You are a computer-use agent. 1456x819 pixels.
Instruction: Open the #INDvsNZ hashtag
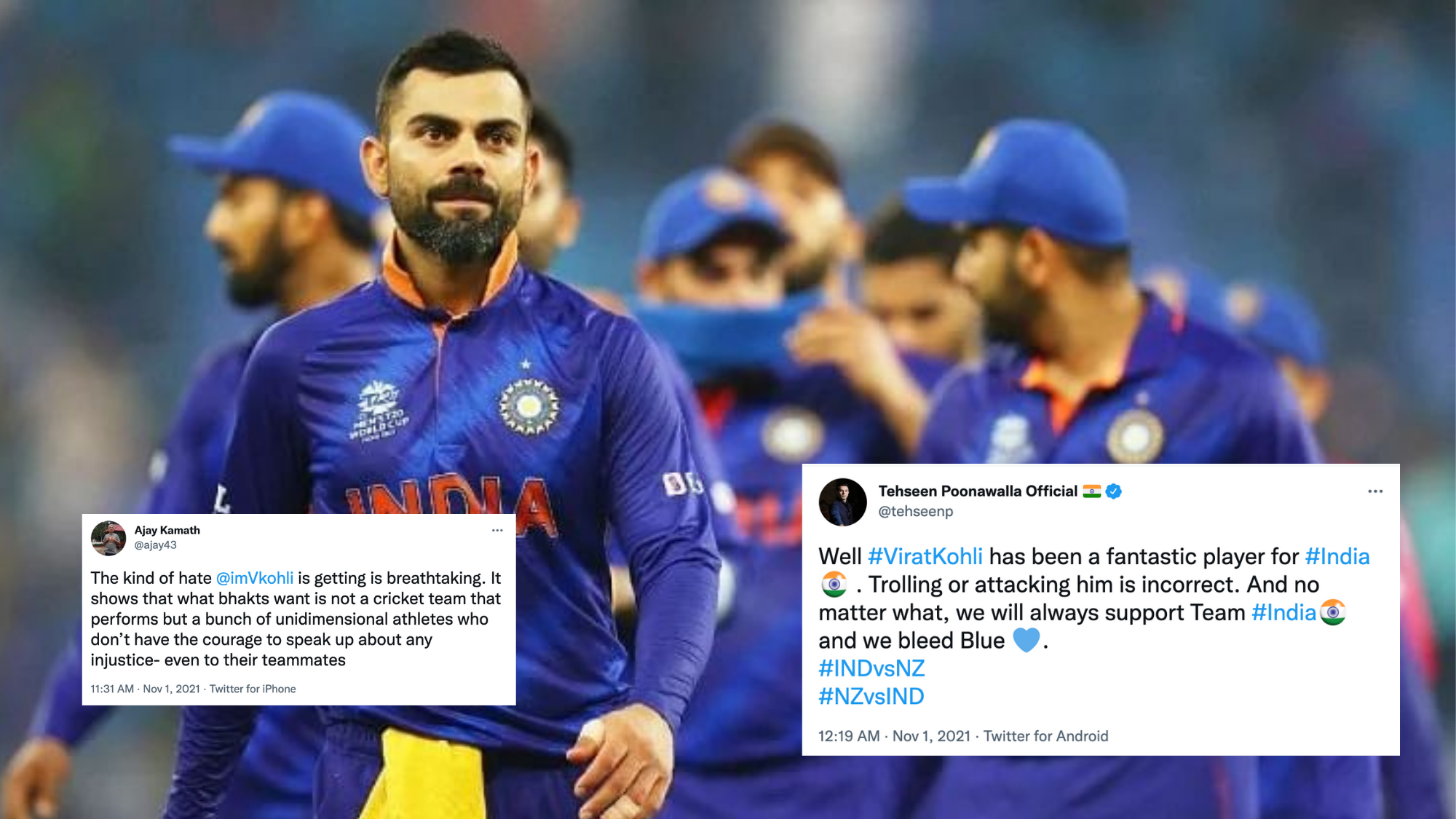click(x=871, y=668)
